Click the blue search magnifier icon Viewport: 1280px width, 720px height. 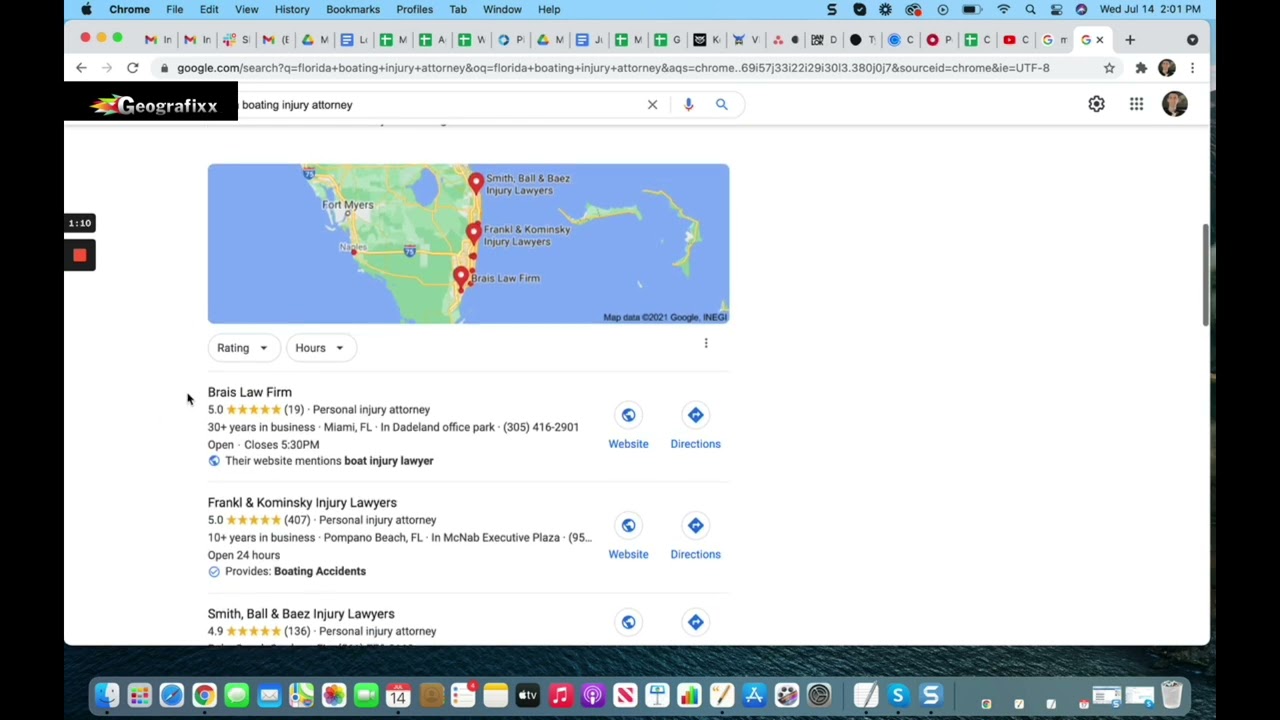coord(721,104)
